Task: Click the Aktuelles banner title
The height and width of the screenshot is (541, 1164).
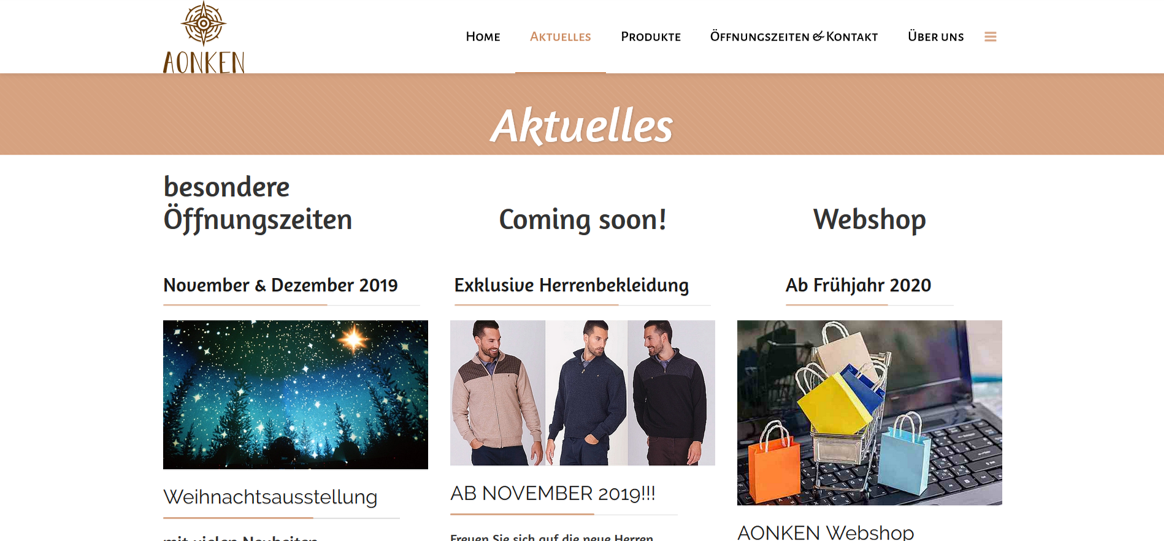Action: [x=582, y=125]
